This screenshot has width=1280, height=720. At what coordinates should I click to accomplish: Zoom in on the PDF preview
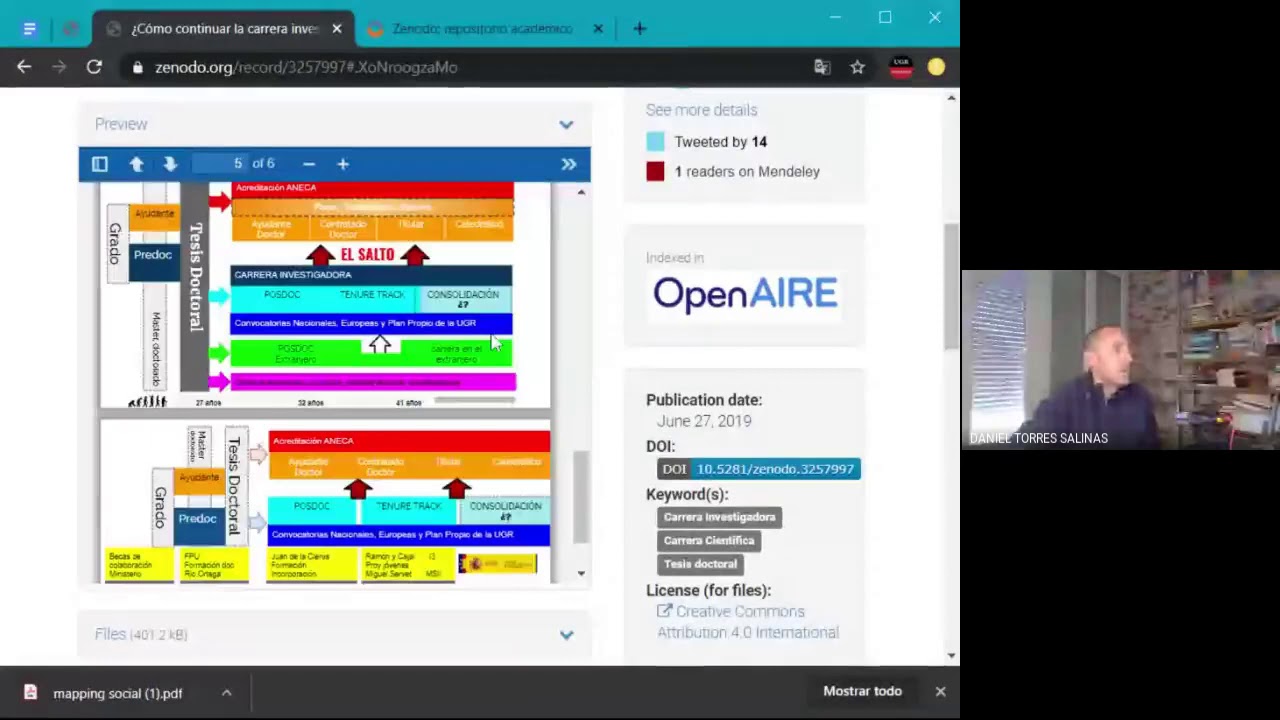(x=343, y=164)
